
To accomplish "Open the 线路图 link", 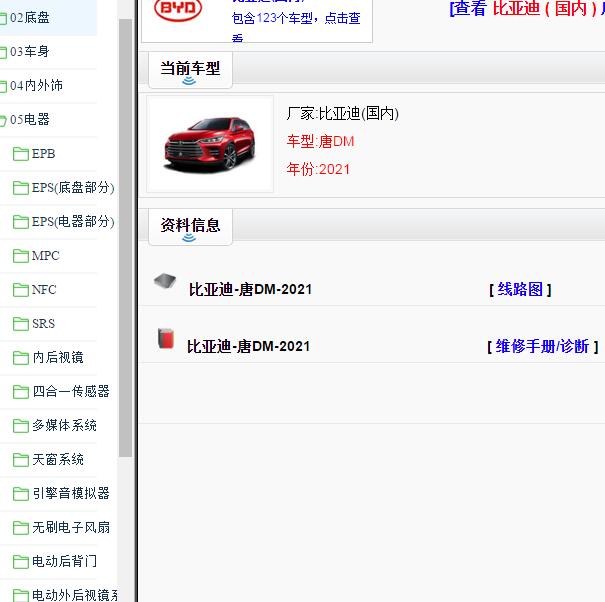I will click(x=520, y=289).
